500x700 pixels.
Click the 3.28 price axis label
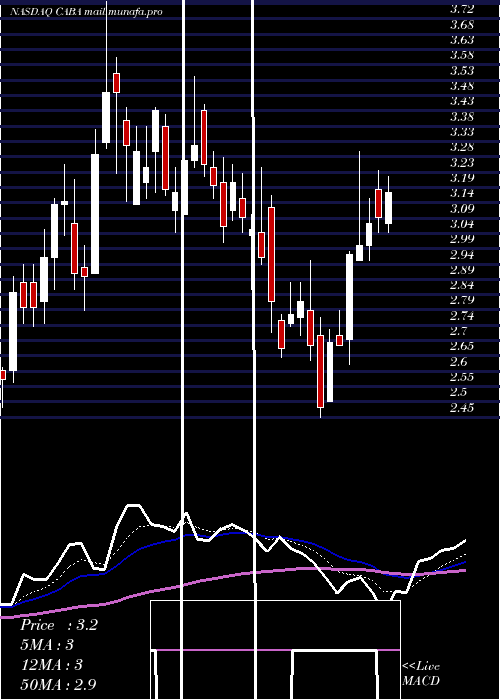pyautogui.click(x=462, y=147)
